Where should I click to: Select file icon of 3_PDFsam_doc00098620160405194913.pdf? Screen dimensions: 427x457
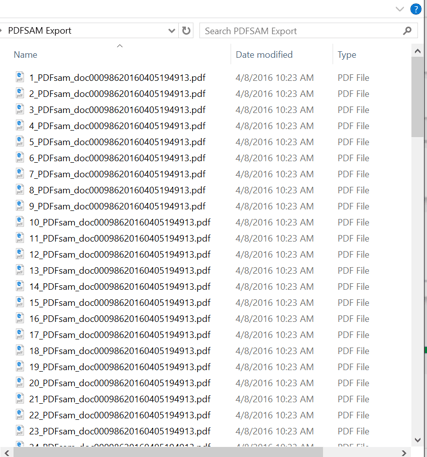click(x=20, y=109)
